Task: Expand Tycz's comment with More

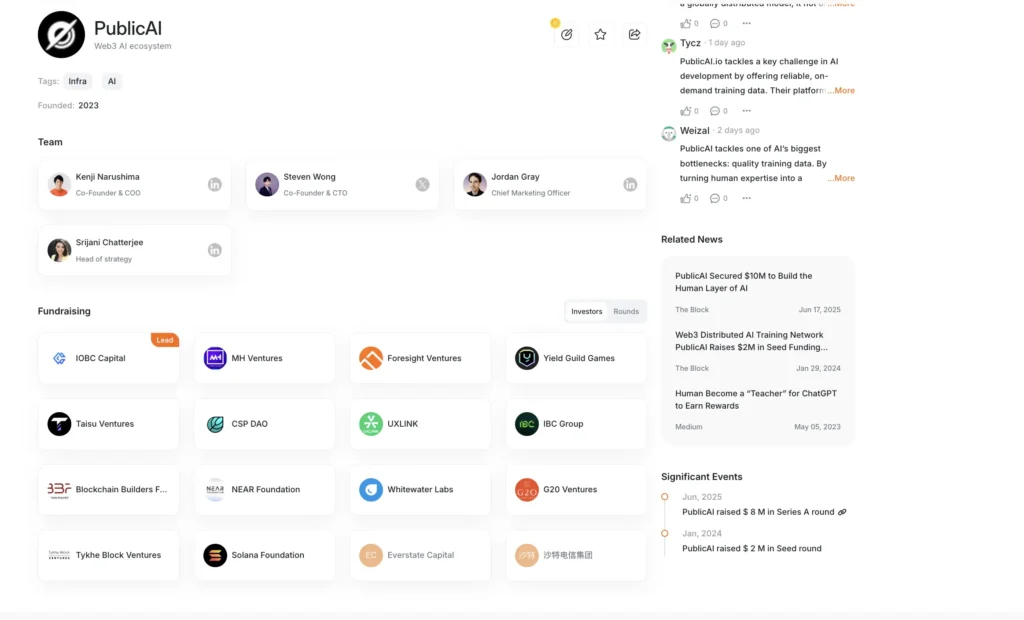Action: (x=841, y=91)
